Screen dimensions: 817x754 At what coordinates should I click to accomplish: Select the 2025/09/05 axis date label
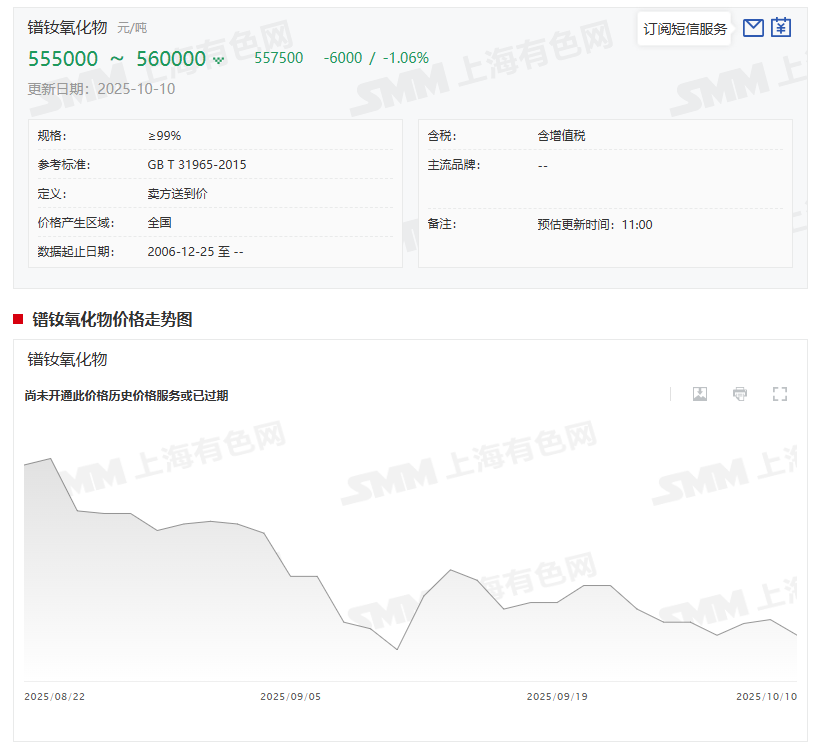[x=290, y=696]
